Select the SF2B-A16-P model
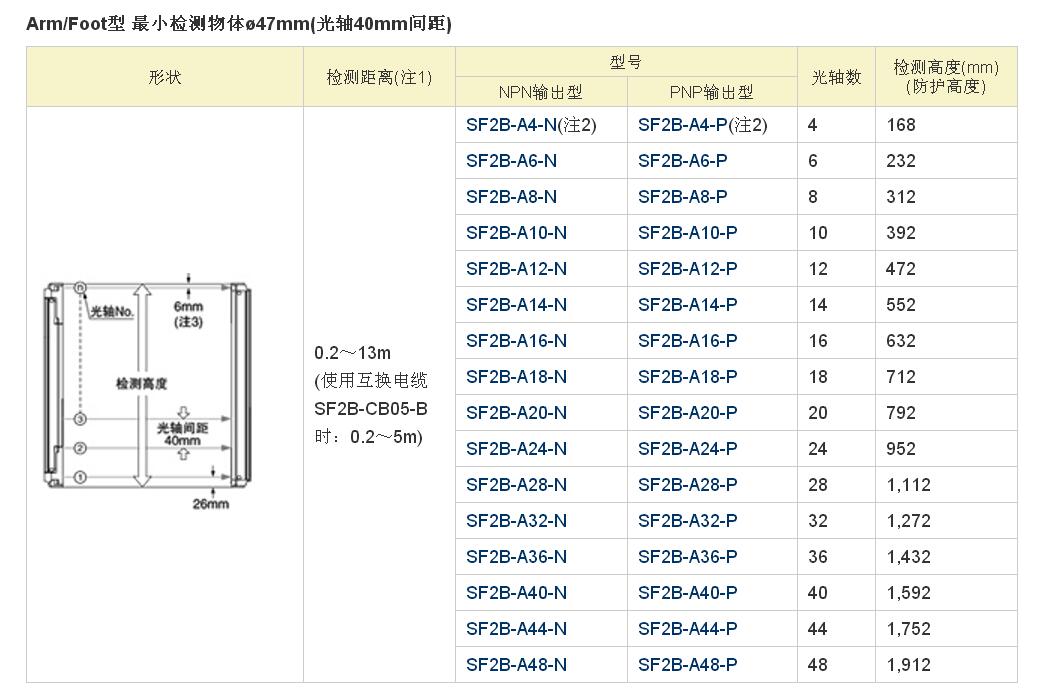 click(688, 341)
